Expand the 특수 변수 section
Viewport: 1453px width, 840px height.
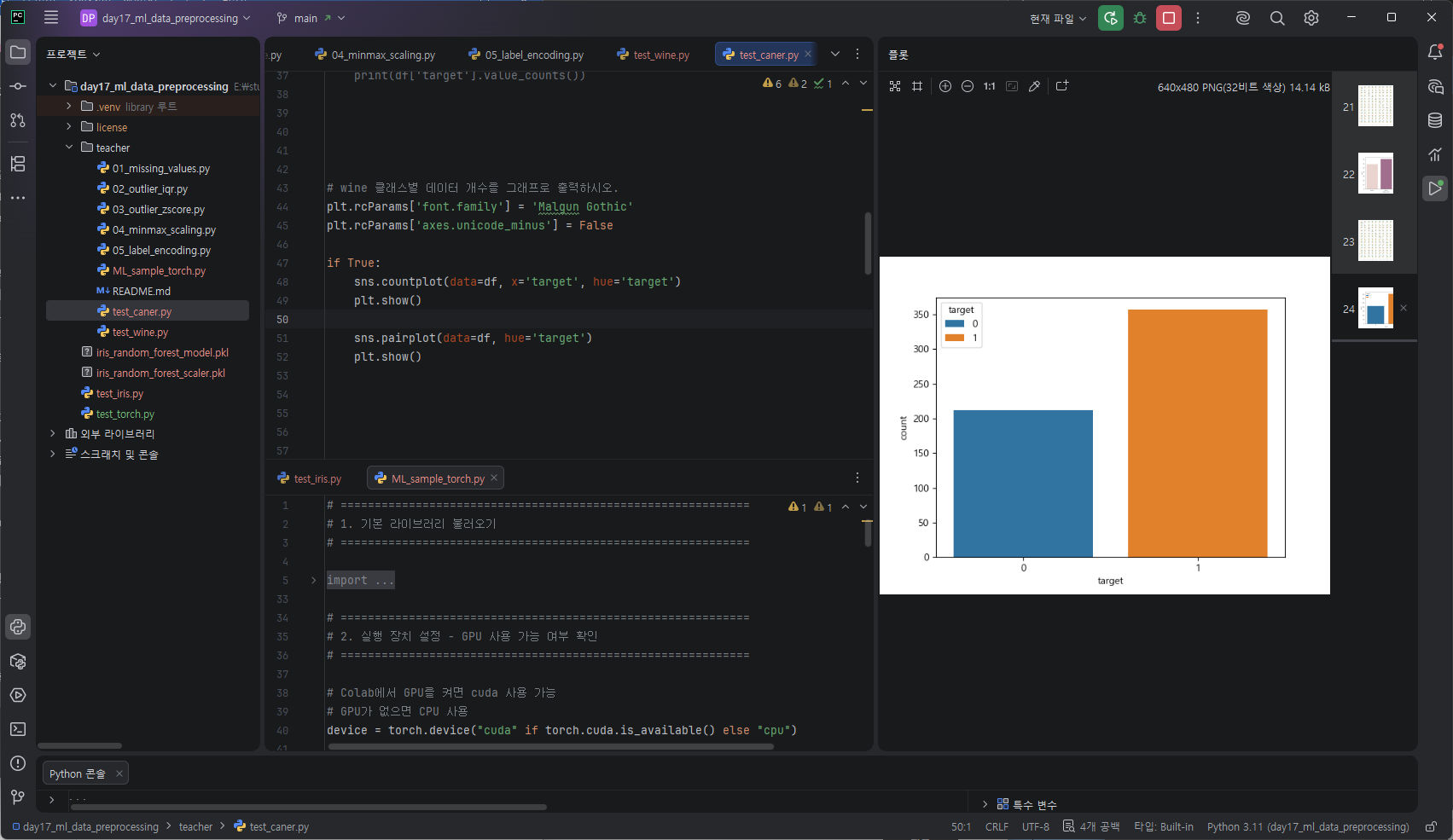pyautogui.click(x=985, y=804)
